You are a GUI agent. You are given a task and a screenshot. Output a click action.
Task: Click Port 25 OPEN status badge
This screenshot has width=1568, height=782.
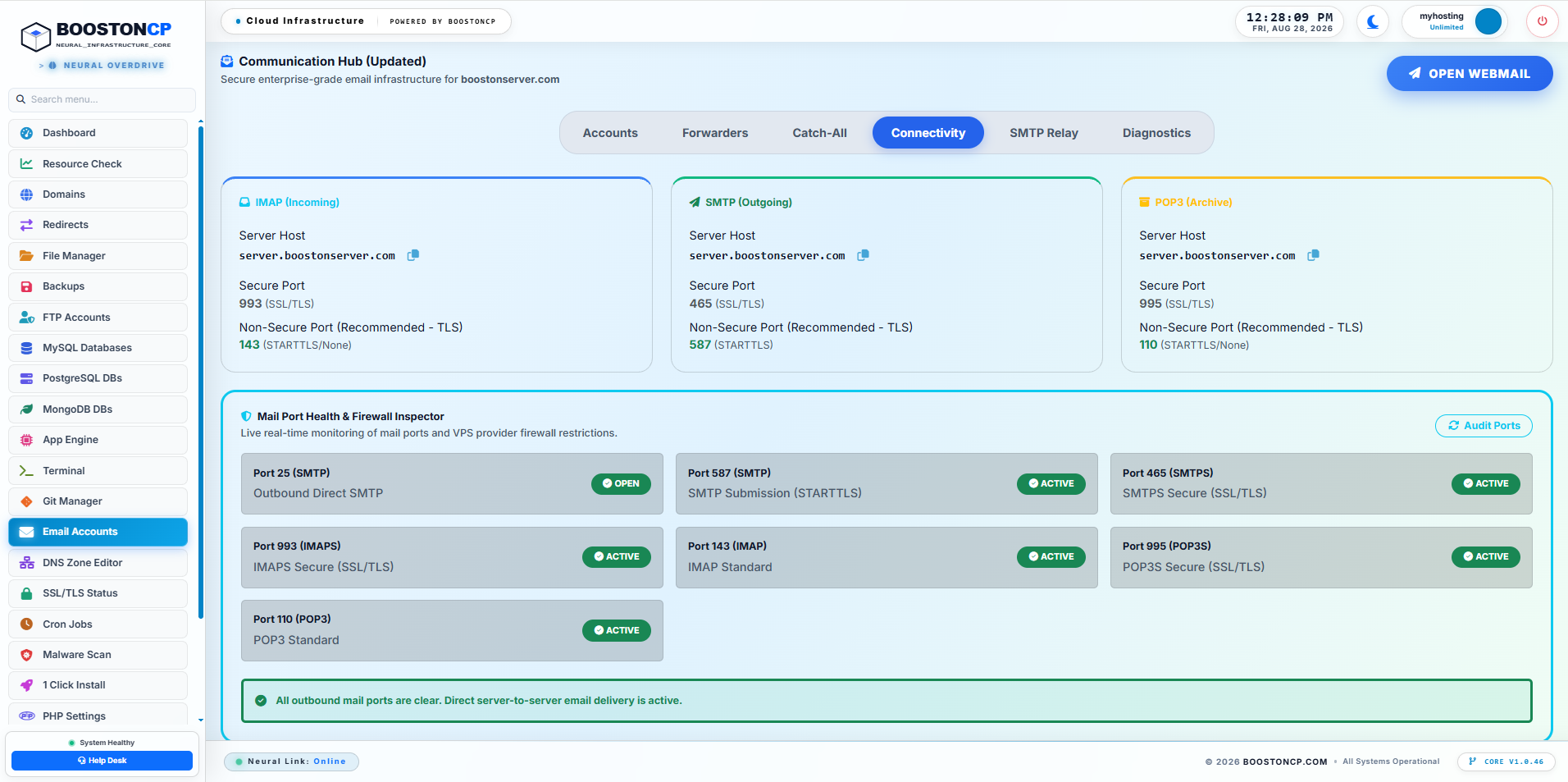[x=621, y=484]
